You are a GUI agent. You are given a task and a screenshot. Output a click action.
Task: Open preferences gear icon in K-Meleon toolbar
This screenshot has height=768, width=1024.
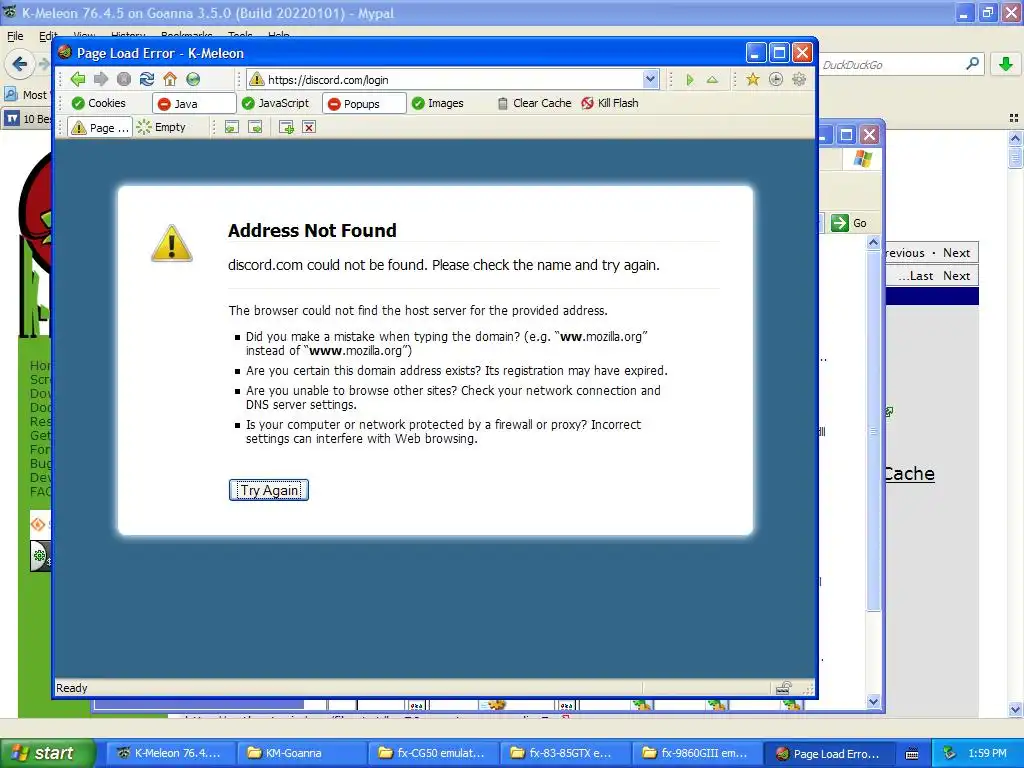799,79
